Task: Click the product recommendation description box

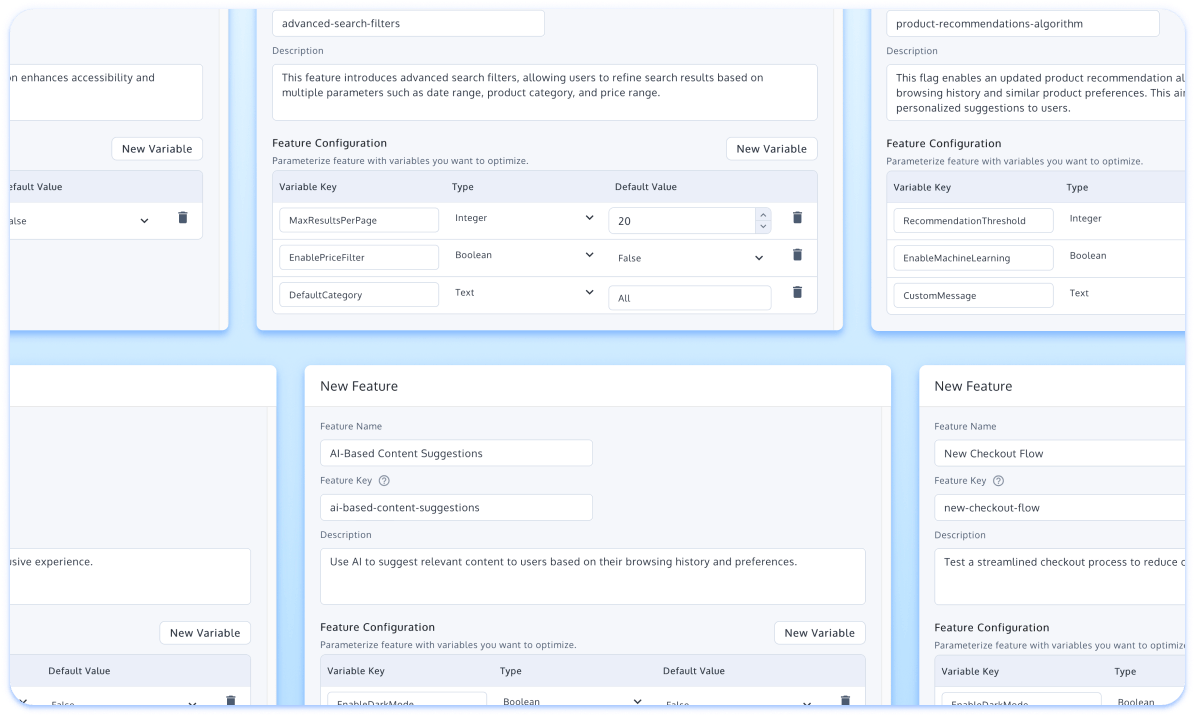Action: click(1036, 92)
